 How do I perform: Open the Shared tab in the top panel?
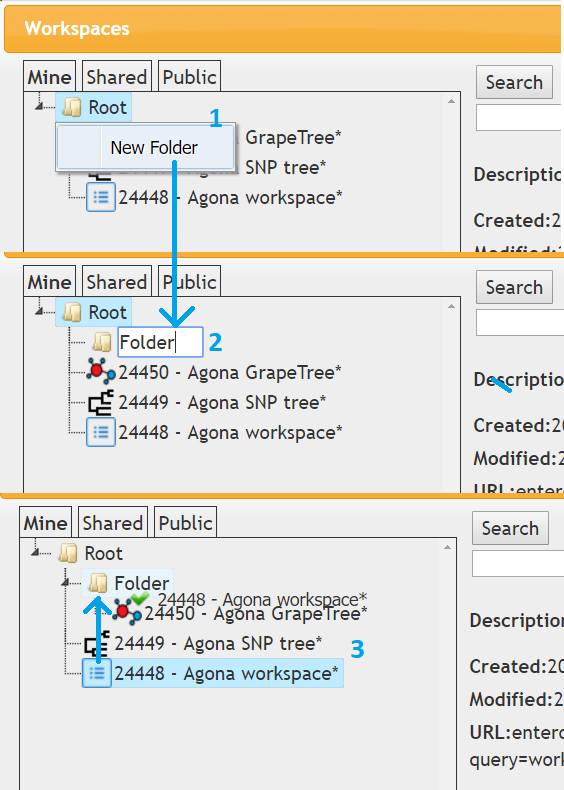coord(116,77)
